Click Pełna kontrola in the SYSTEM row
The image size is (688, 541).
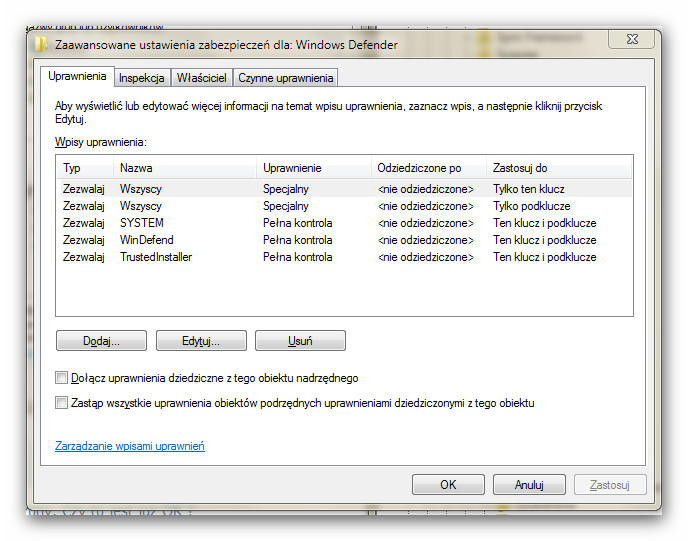click(x=297, y=223)
